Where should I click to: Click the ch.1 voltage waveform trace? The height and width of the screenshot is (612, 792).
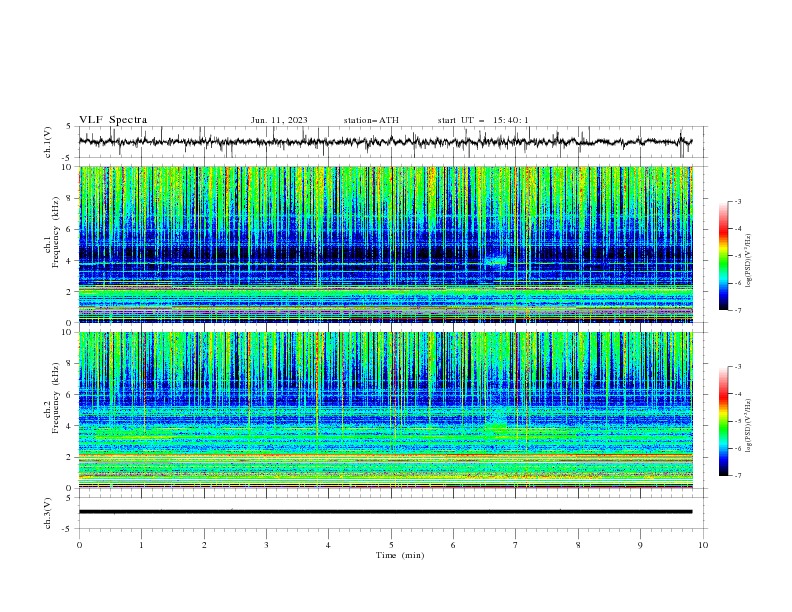[x=385, y=141]
